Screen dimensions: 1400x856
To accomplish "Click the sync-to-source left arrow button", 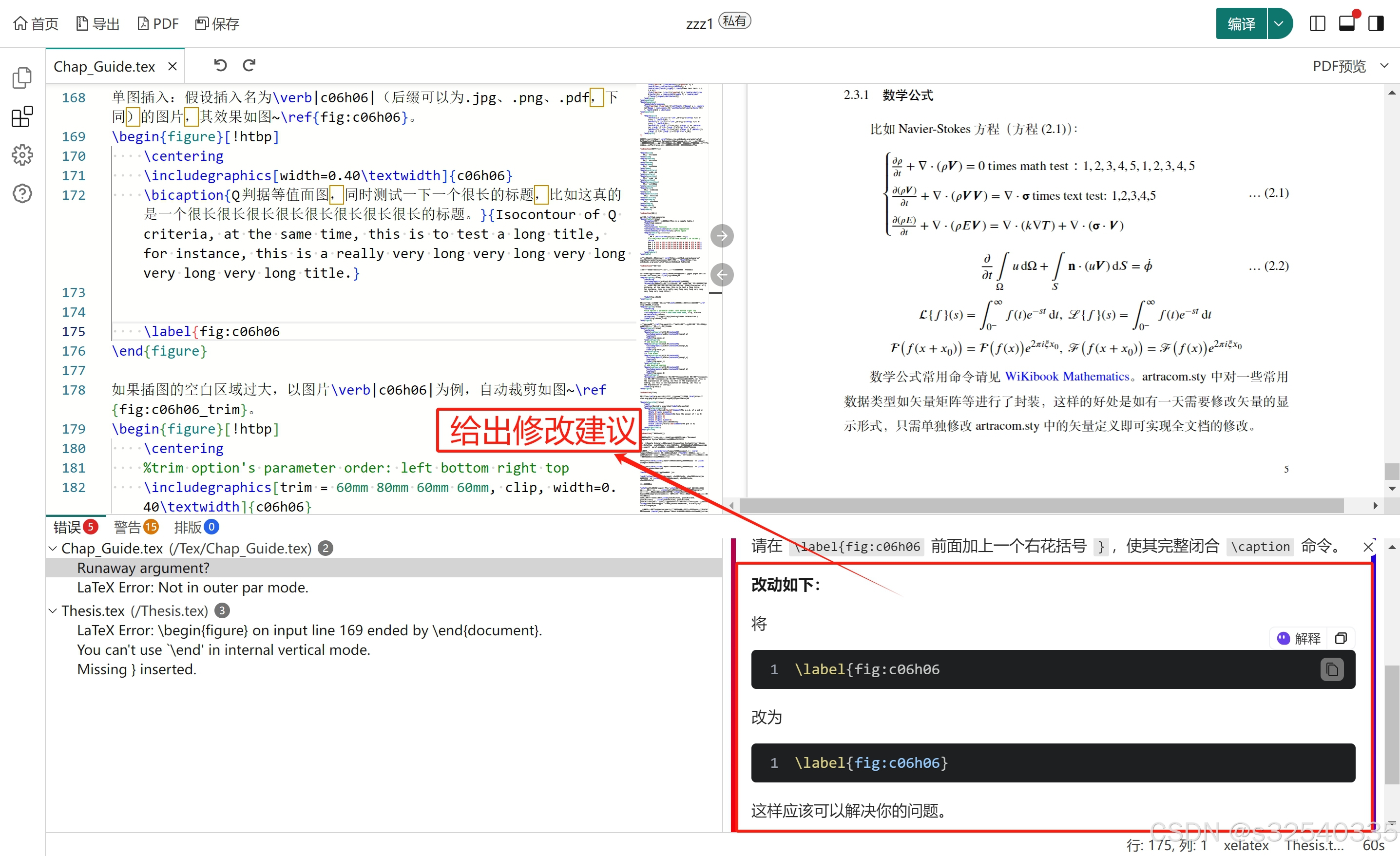I will click(x=722, y=275).
